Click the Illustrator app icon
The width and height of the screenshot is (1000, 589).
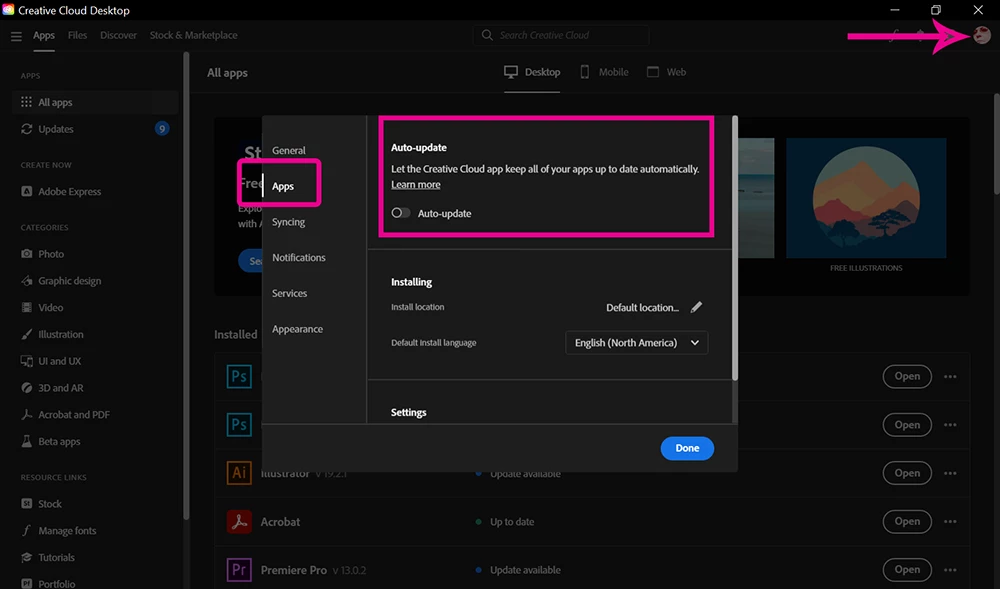click(239, 473)
